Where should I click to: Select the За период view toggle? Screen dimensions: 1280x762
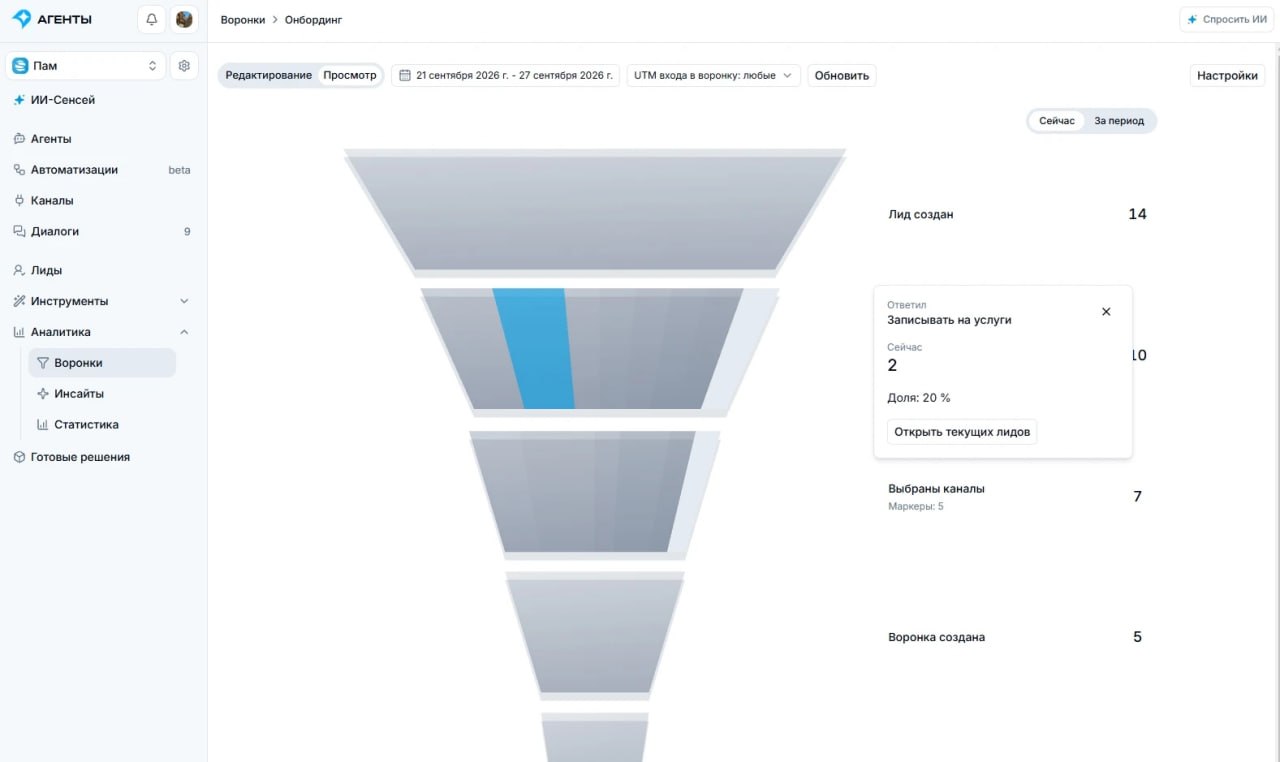click(x=1119, y=121)
